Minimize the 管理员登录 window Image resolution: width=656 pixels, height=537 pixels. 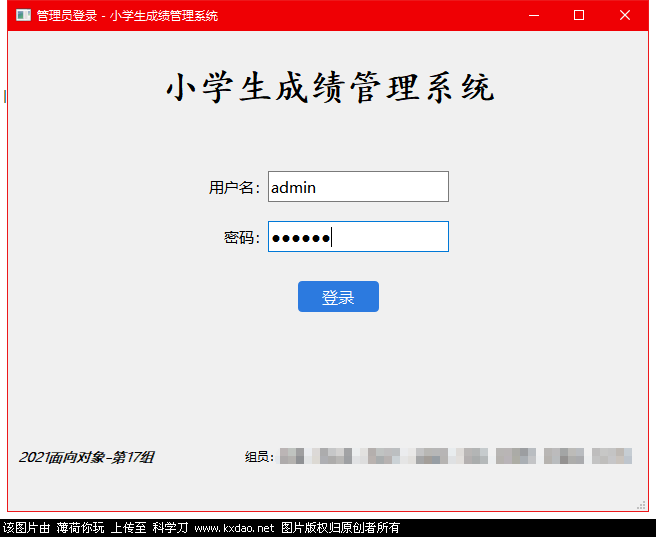click(x=534, y=15)
